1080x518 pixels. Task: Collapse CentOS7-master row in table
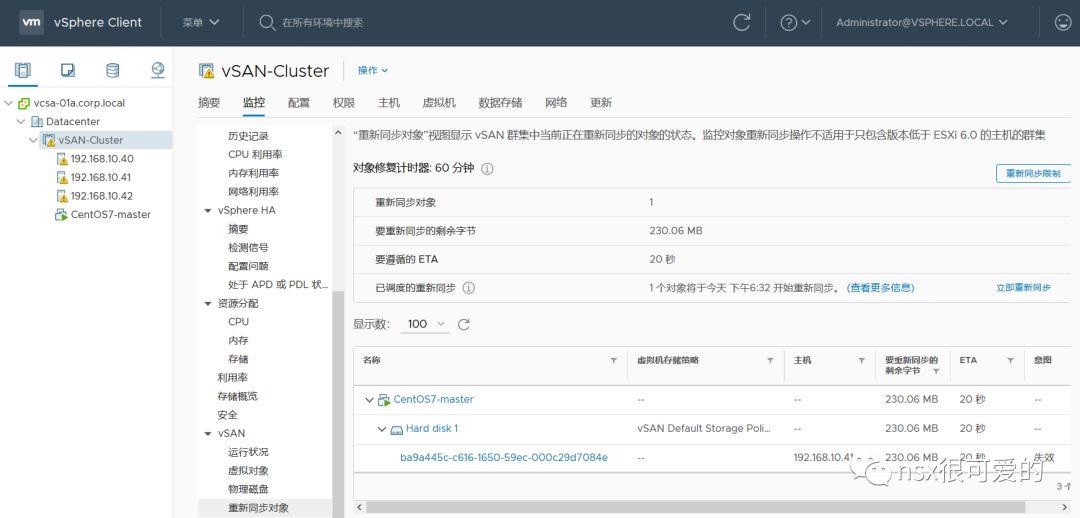tap(370, 400)
